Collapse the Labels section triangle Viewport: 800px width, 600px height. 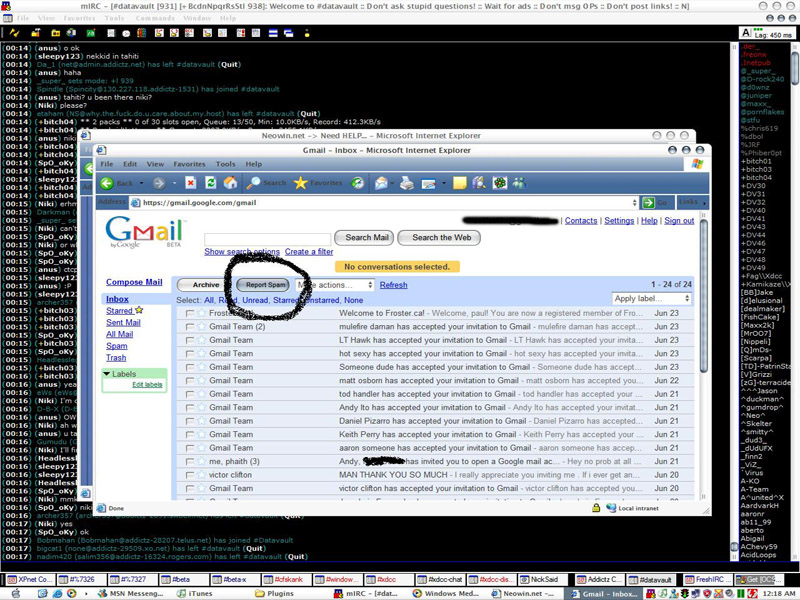tap(107, 374)
